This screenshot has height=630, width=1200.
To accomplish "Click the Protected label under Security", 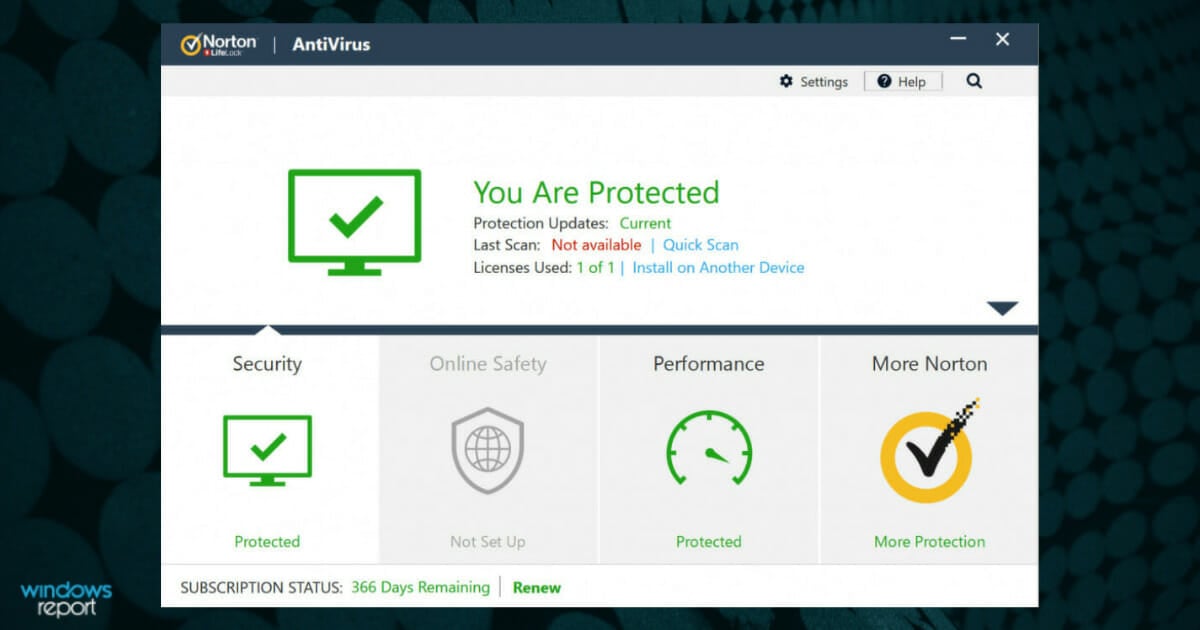I will coord(267,542).
